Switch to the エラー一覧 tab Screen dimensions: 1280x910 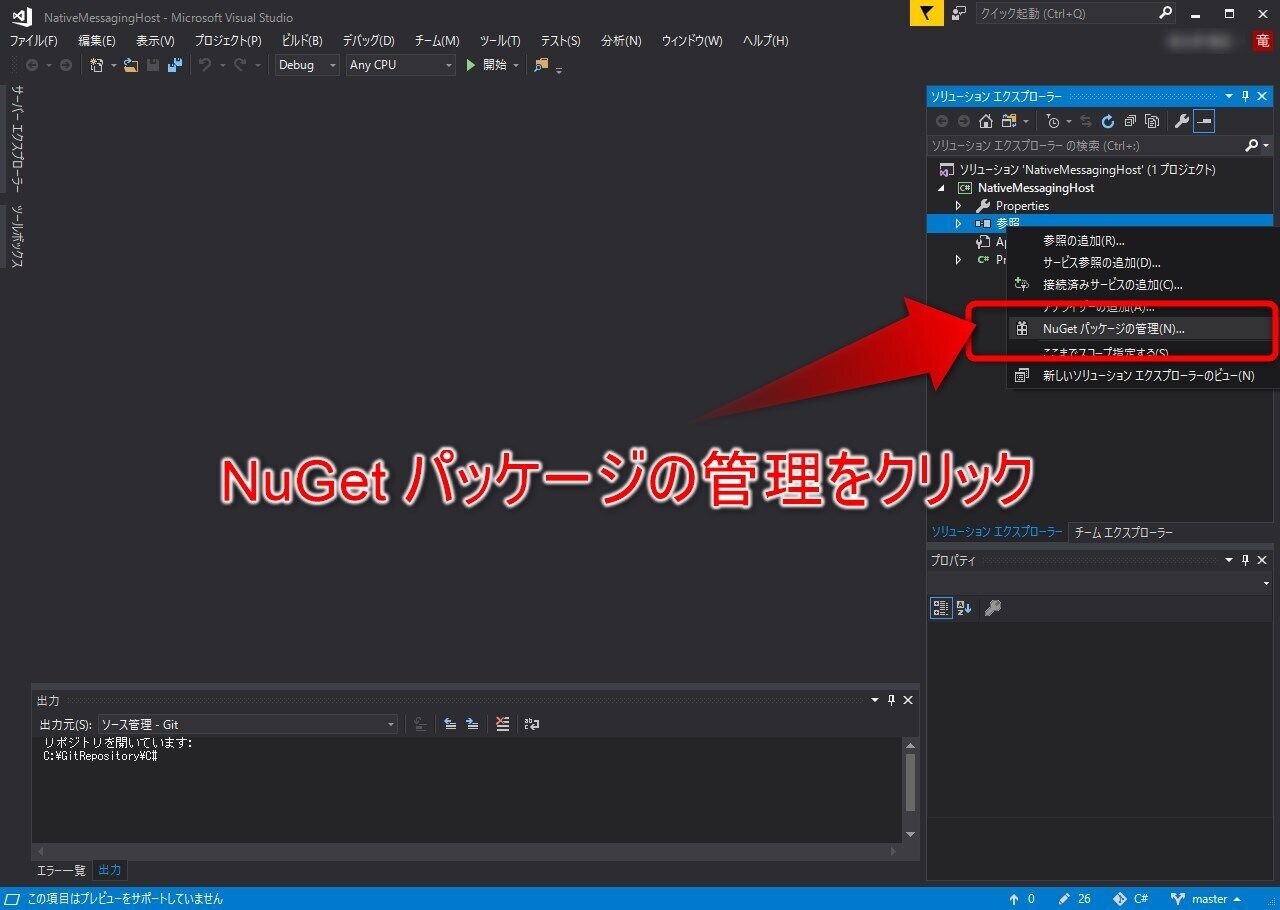point(61,870)
